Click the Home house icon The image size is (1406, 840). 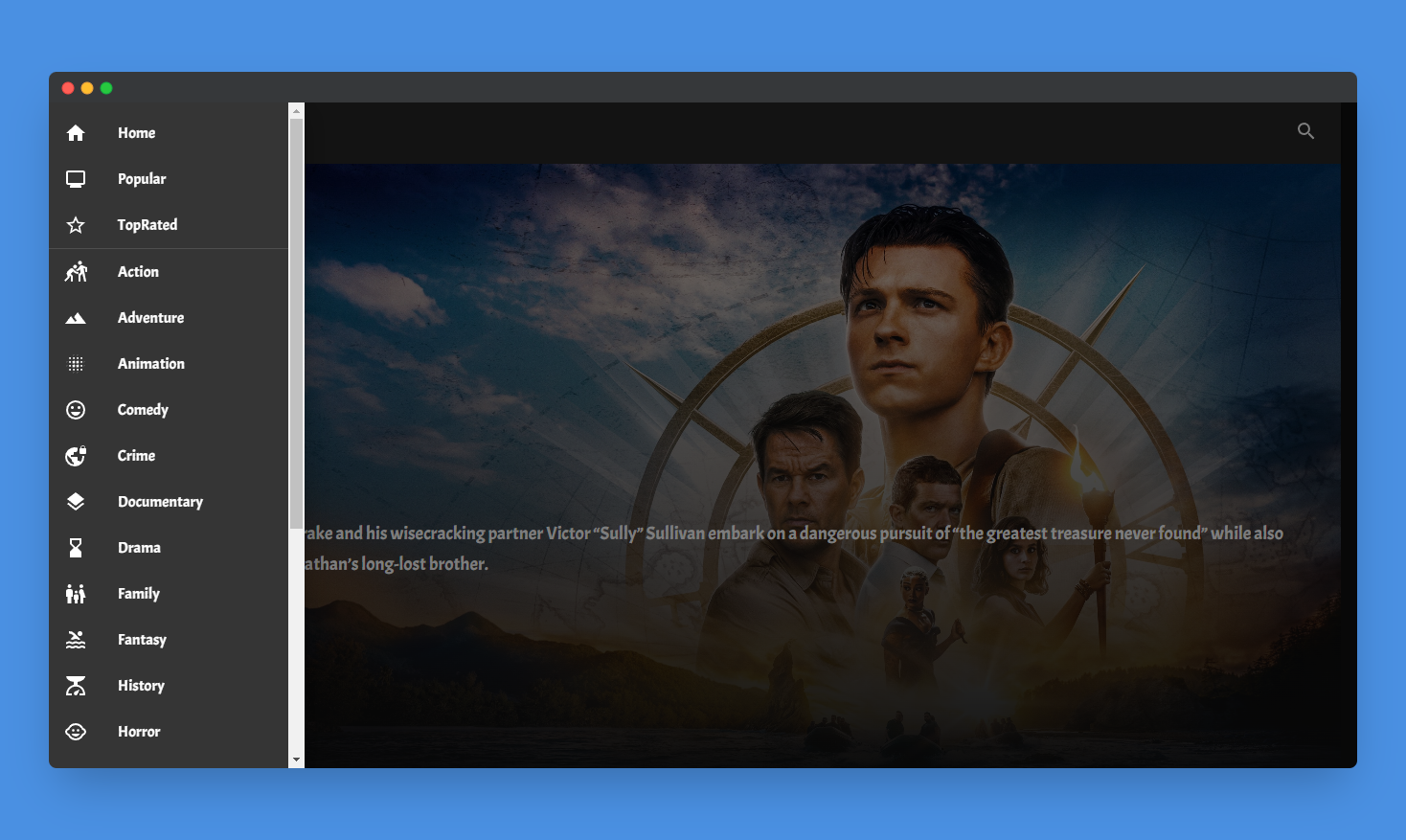pyautogui.click(x=76, y=133)
